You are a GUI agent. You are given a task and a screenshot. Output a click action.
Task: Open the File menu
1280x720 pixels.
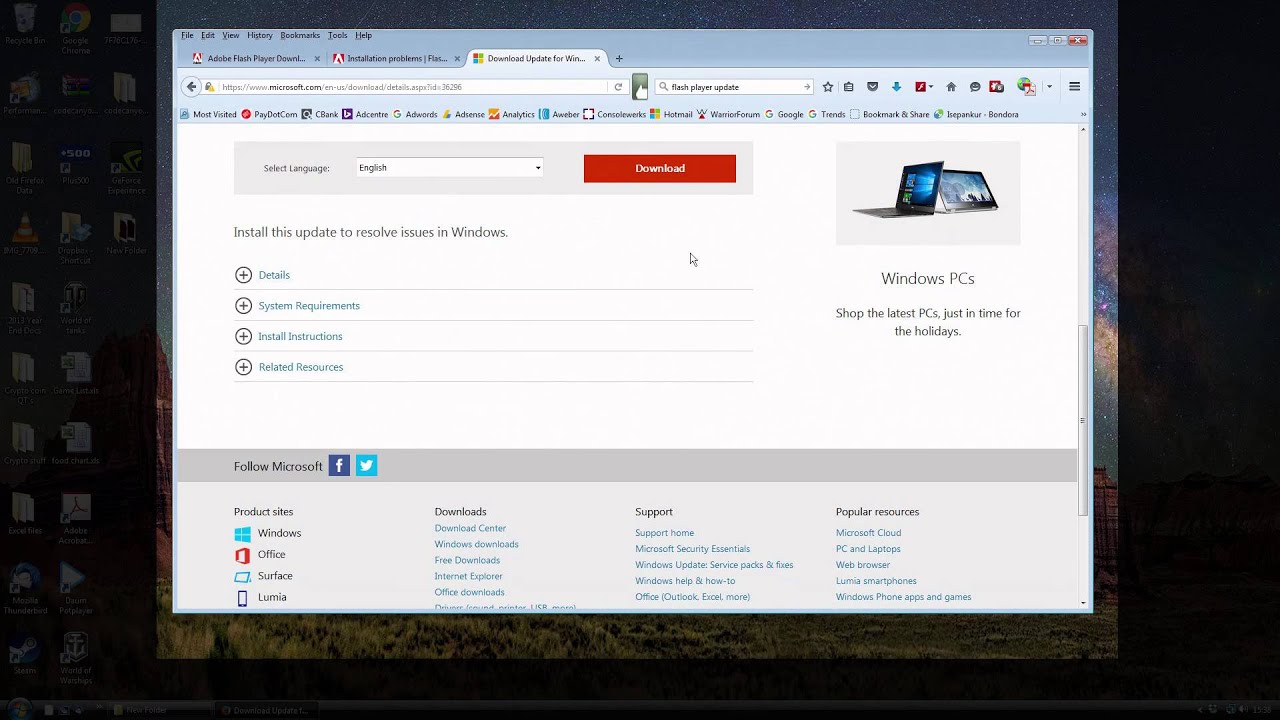click(187, 35)
